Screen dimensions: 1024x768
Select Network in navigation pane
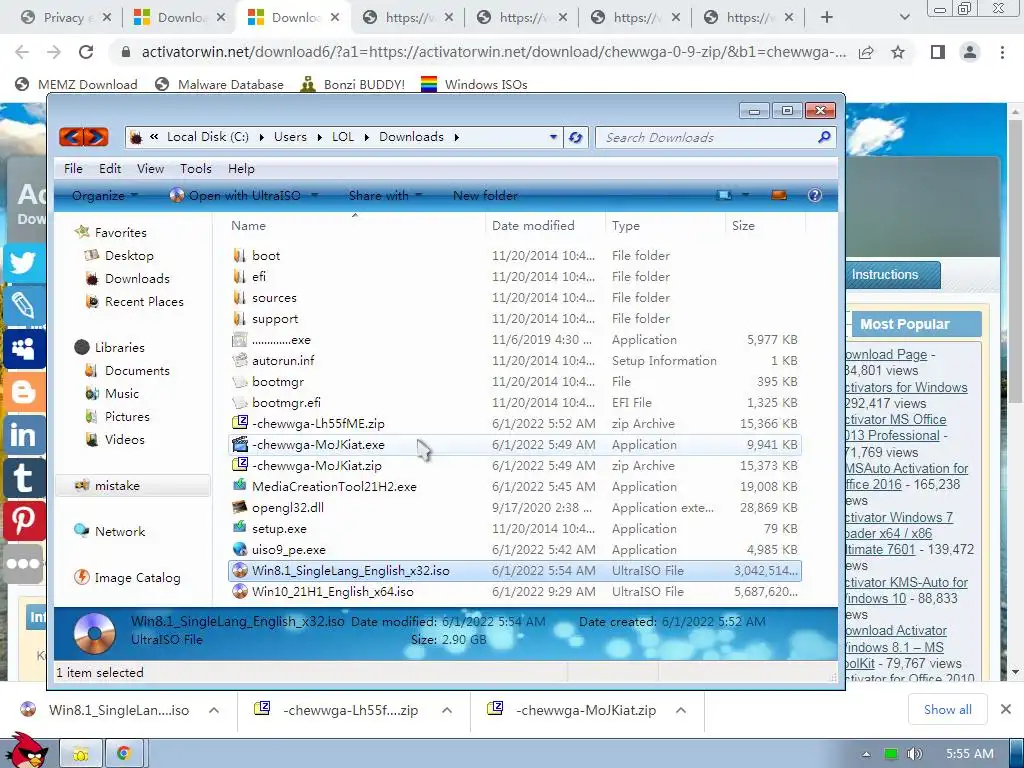click(x=120, y=532)
